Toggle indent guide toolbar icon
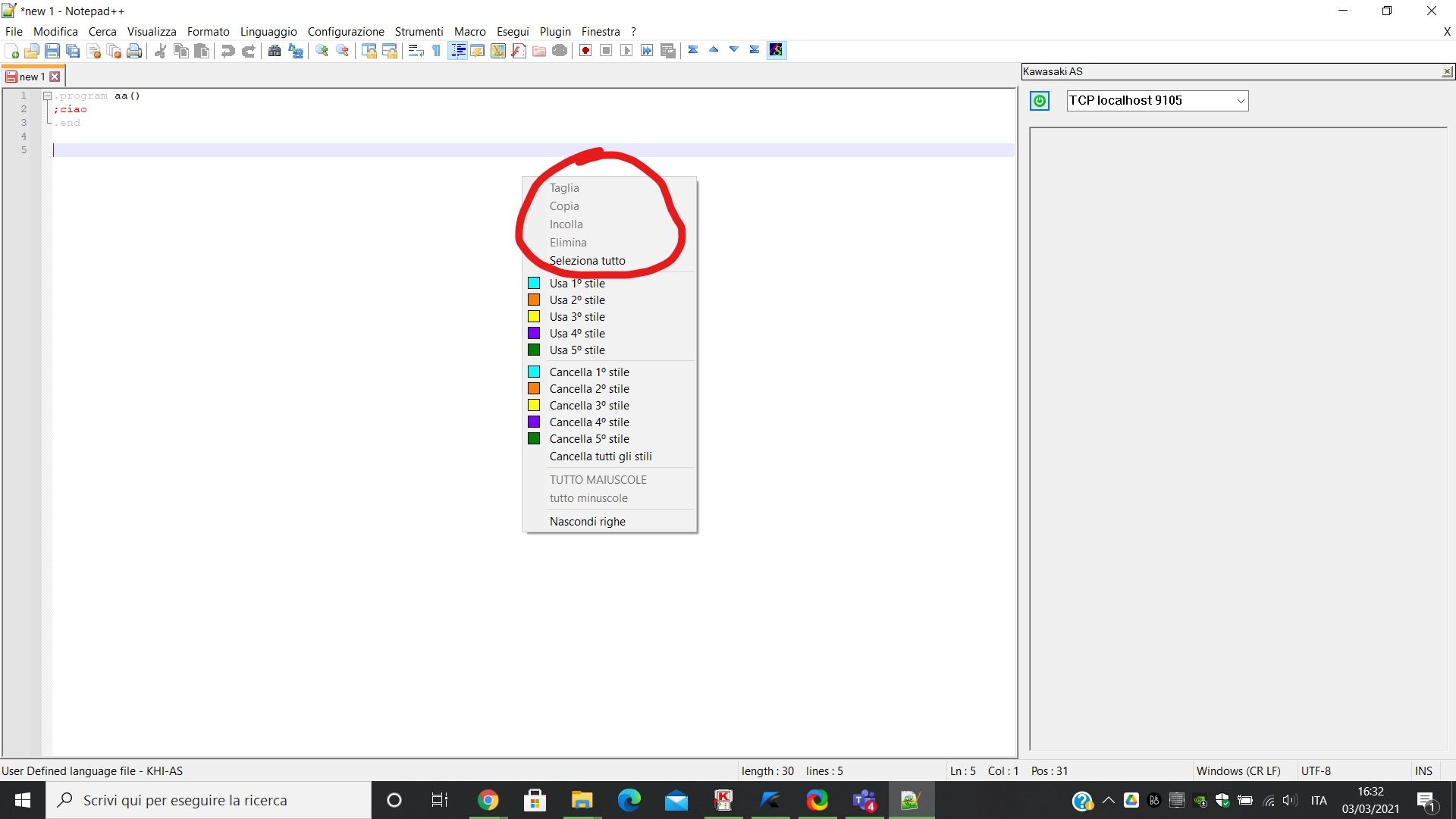The image size is (1456, 819). click(x=457, y=51)
